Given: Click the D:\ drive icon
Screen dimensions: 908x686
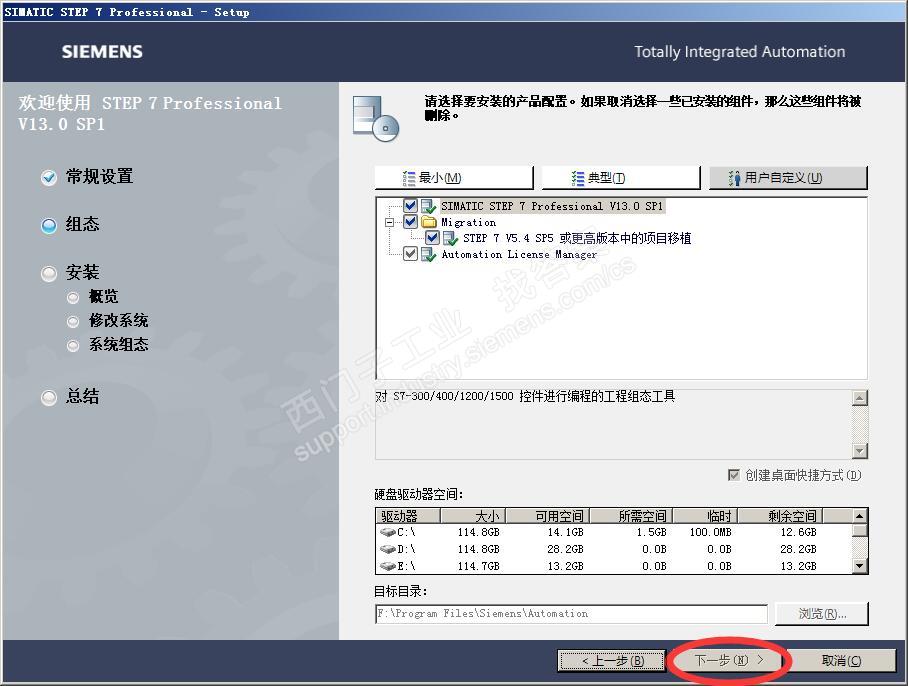Looking at the screenshot, I should point(387,549).
